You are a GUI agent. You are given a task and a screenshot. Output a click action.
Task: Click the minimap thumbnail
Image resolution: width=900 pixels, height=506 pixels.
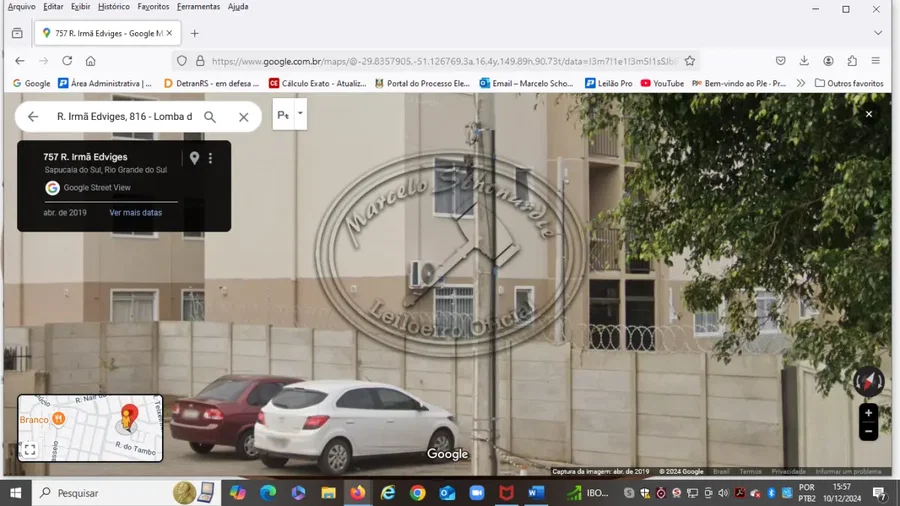(90, 428)
